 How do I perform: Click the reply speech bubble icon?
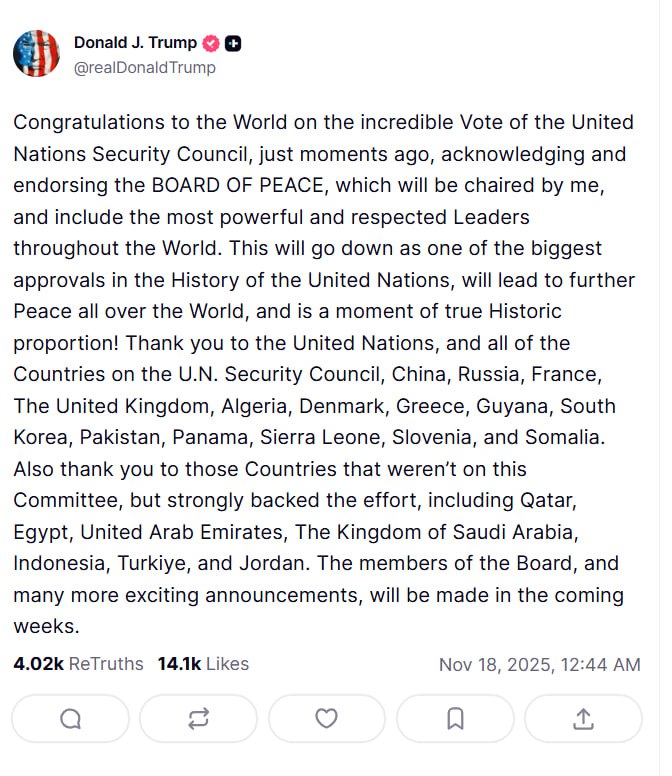tap(70, 718)
